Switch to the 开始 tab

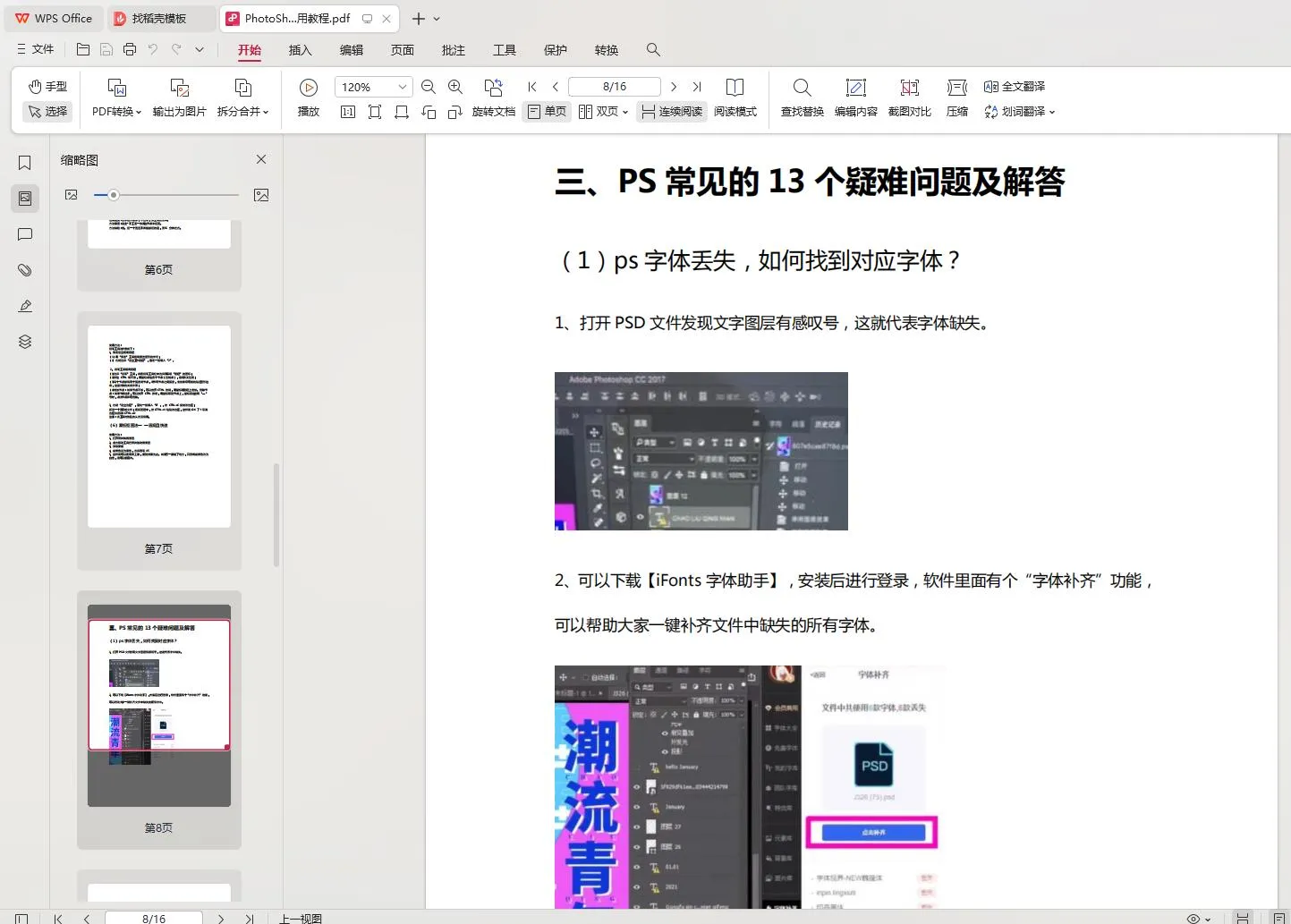[x=250, y=50]
